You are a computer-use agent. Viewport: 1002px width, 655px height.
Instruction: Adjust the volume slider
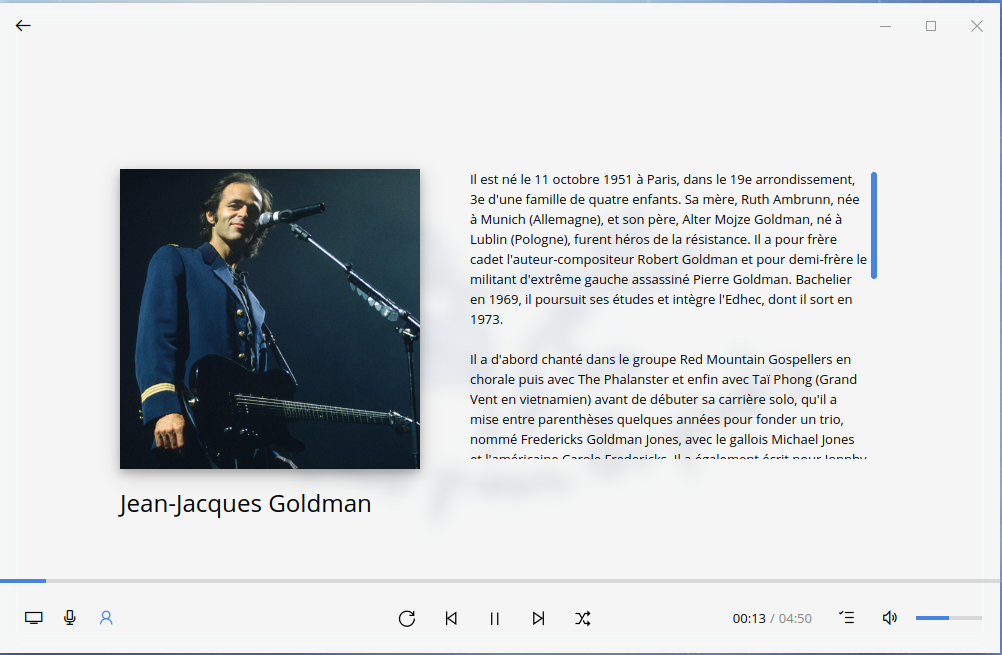tap(948, 618)
